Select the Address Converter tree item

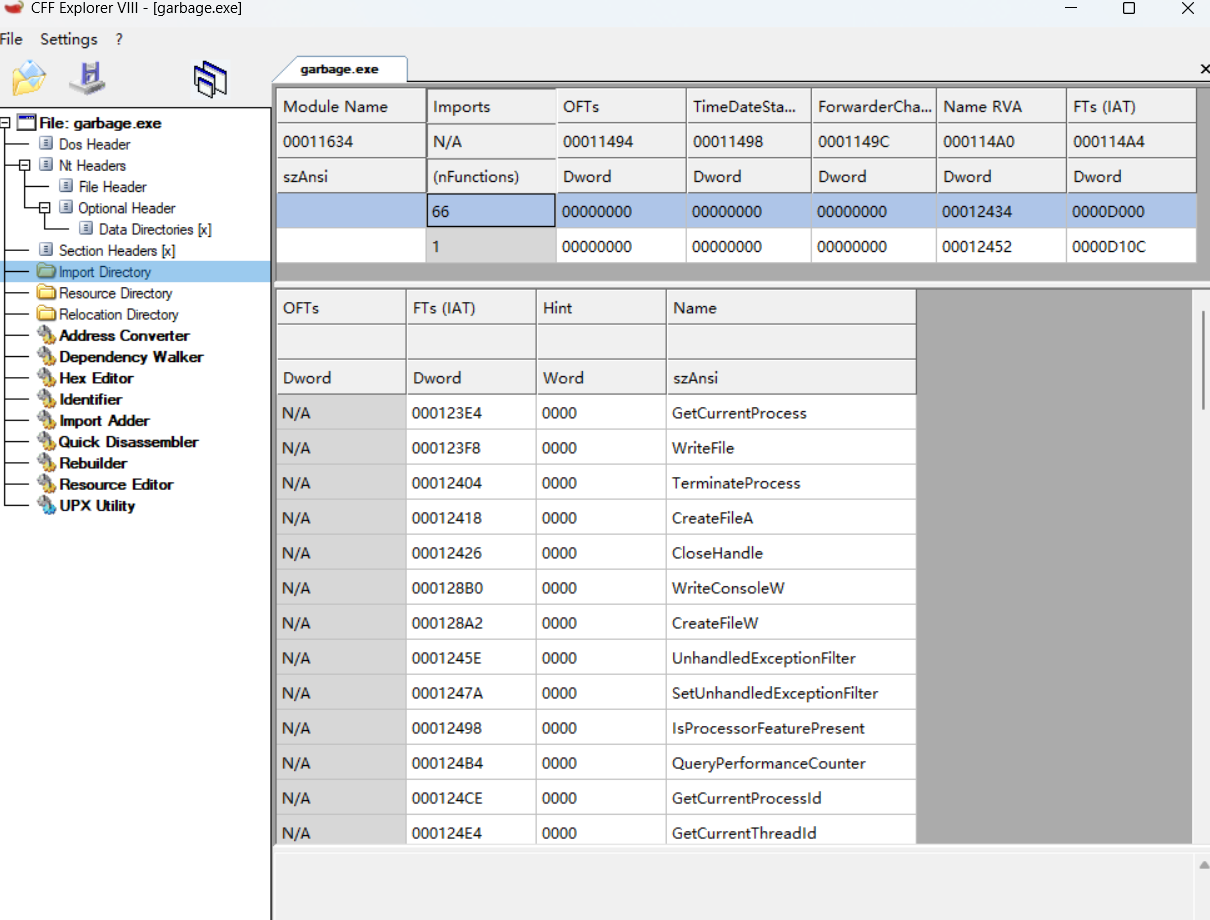coord(124,335)
